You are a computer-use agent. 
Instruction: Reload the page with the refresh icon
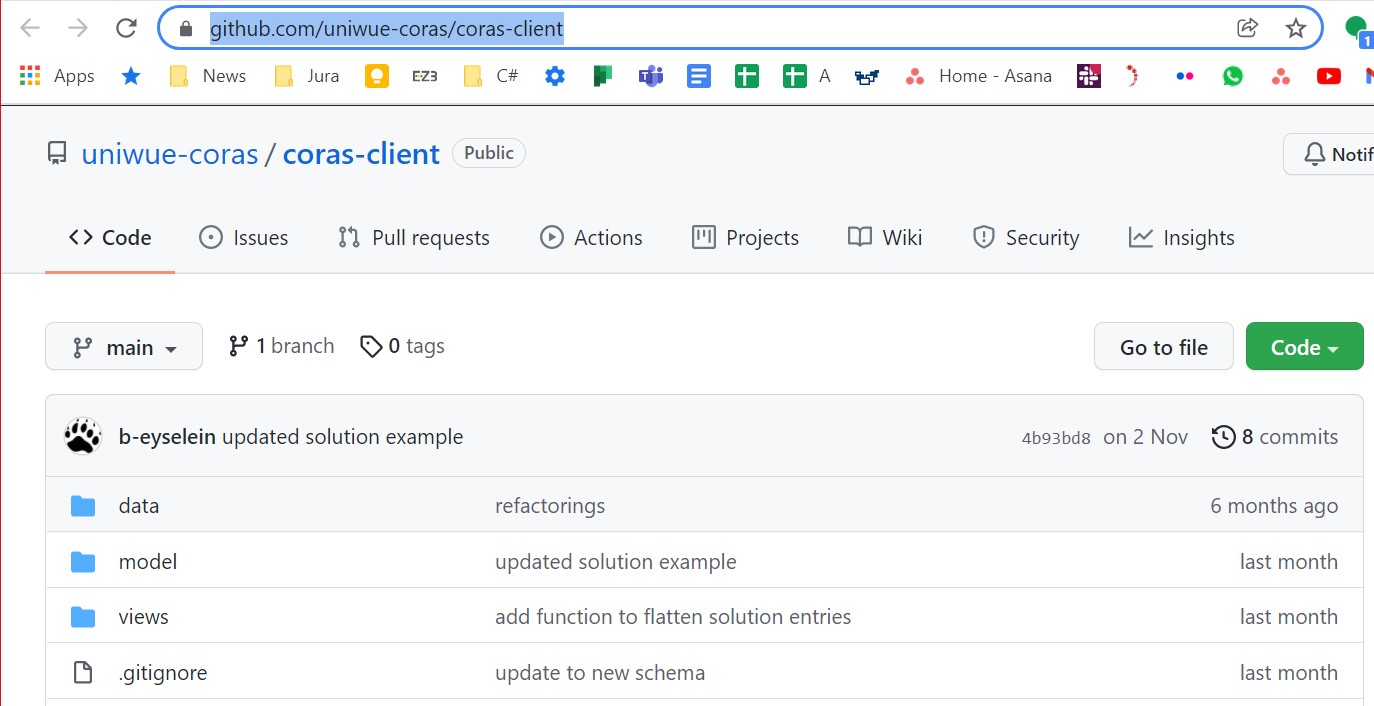126,28
